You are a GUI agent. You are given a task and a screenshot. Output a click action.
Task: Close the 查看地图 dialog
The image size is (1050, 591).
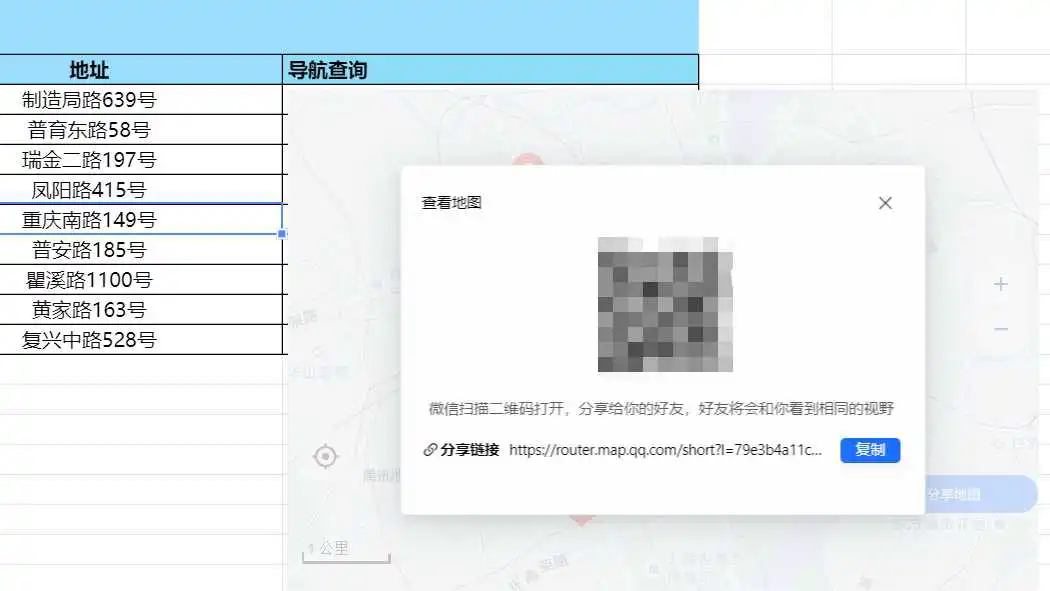pos(885,203)
